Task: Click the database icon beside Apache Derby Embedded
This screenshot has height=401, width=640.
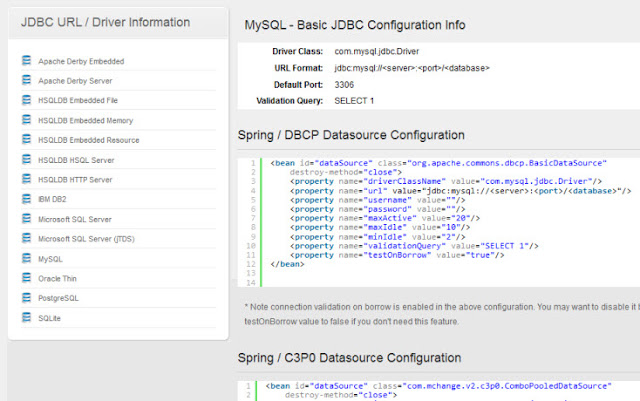Action: 27,61
